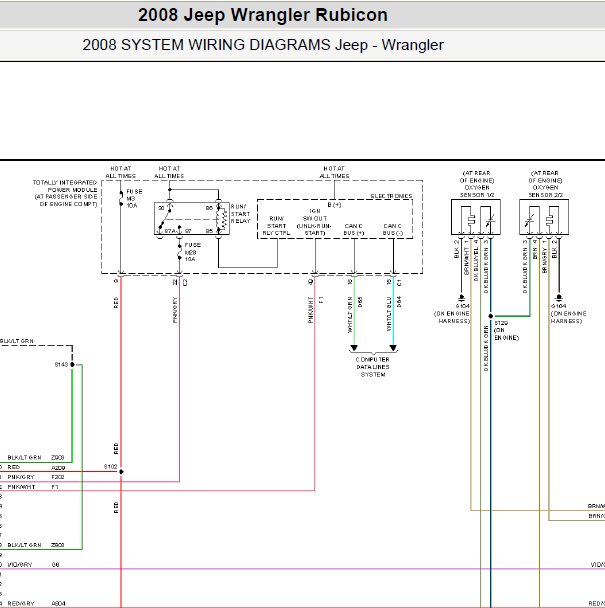Click the 'FUSE M3 10A' label

134,199
